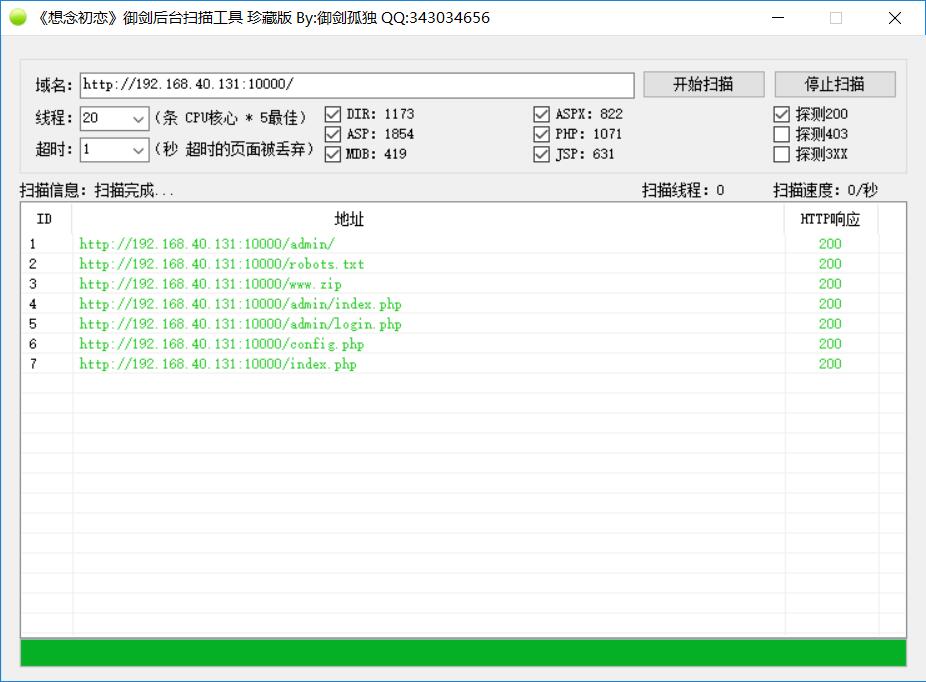Focus the 域名 URL input field
This screenshot has width=926, height=682.
click(357, 85)
